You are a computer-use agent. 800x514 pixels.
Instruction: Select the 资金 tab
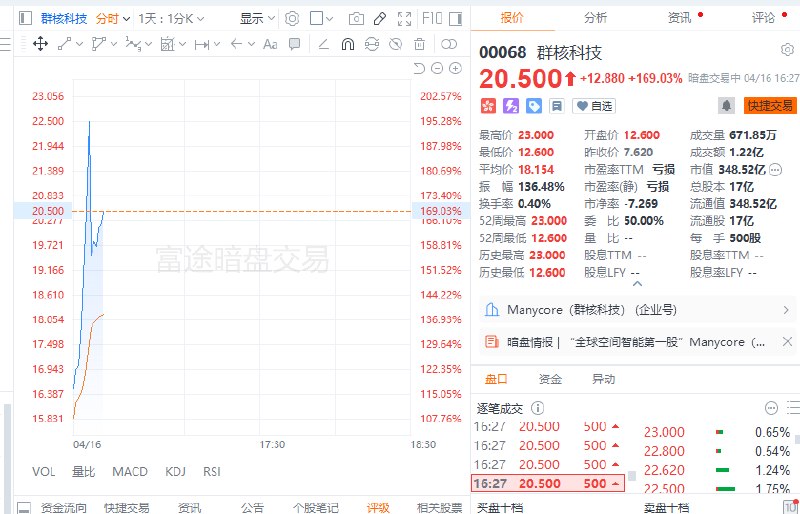tap(550, 379)
